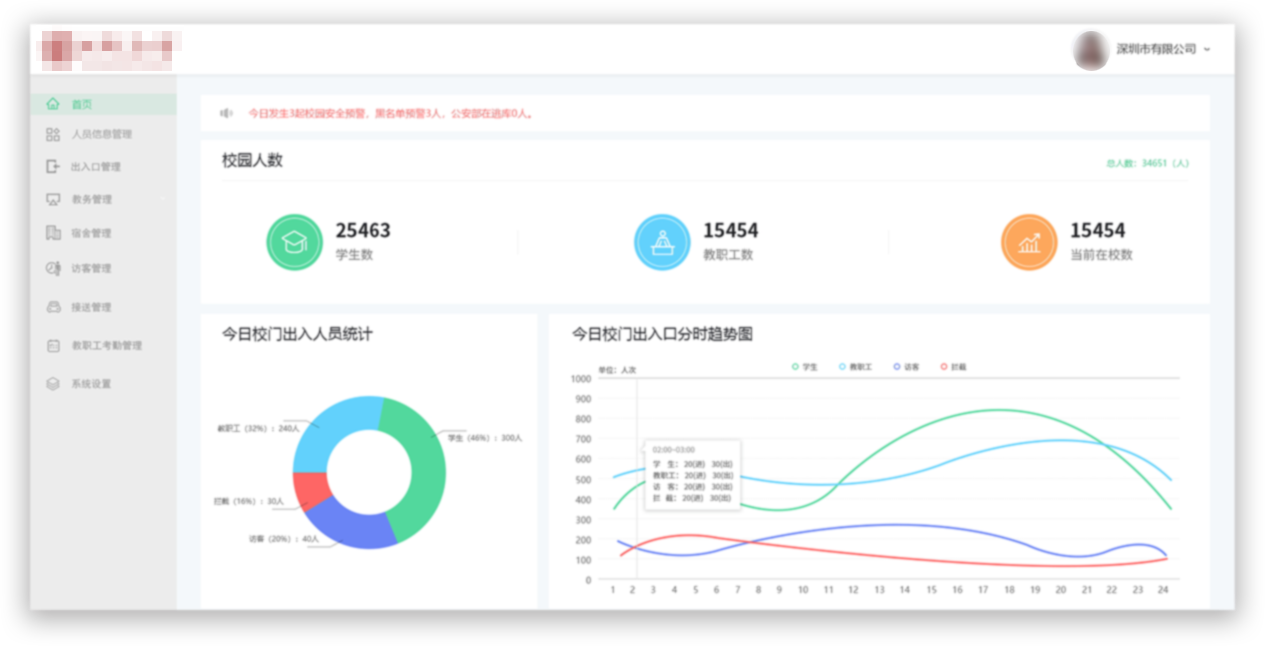Screen dimensions: 1265x646
Task: Click the 总人数 total count text
Action: click(x=1147, y=163)
